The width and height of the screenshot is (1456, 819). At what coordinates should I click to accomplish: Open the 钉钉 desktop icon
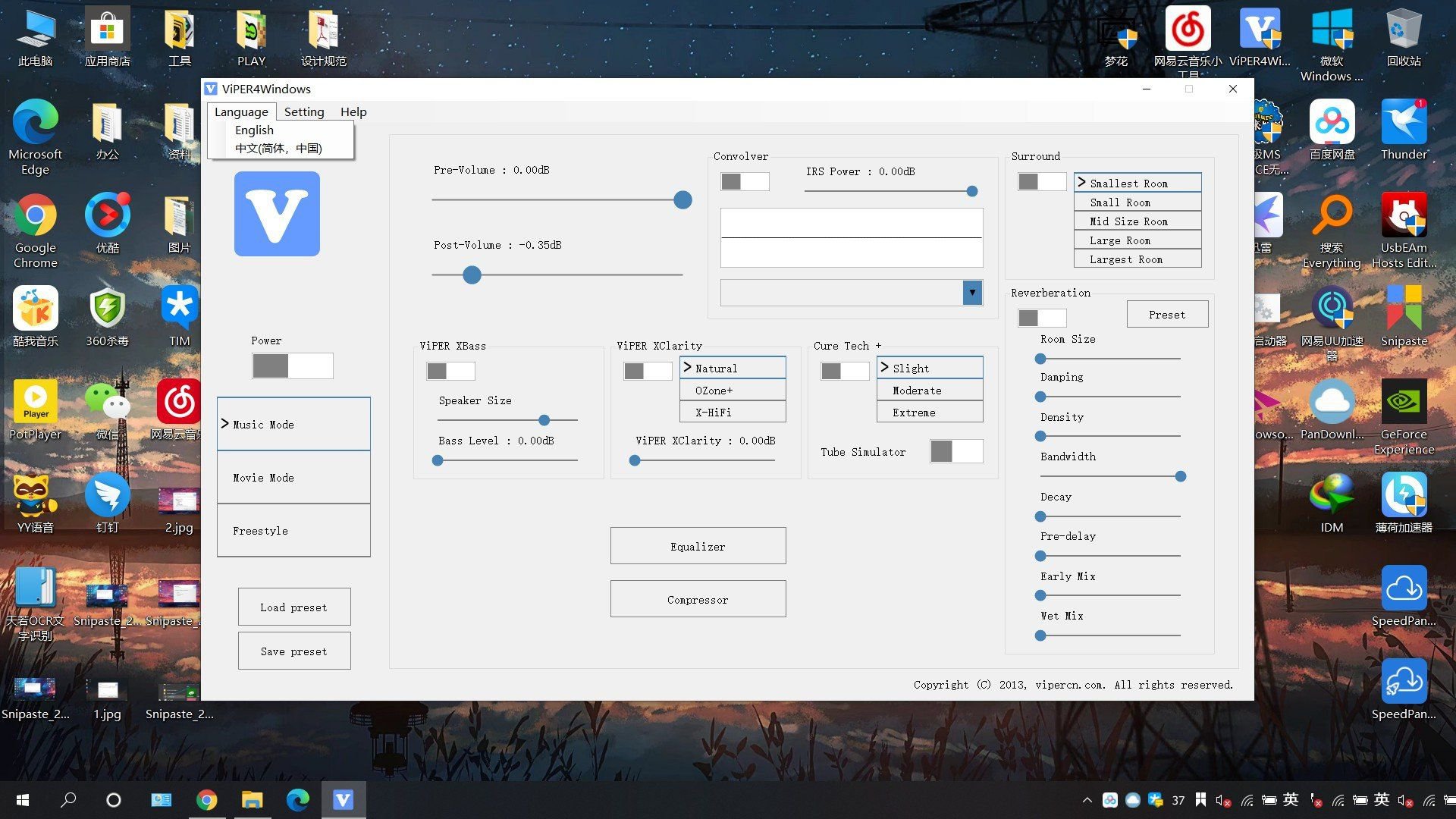(x=107, y=504)
